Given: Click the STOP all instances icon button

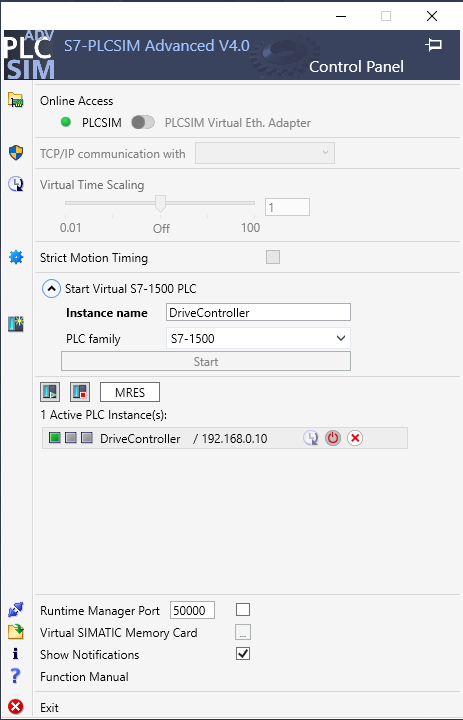Looking at the screenshot, I should pyautogui.click(x=80, y=392).
